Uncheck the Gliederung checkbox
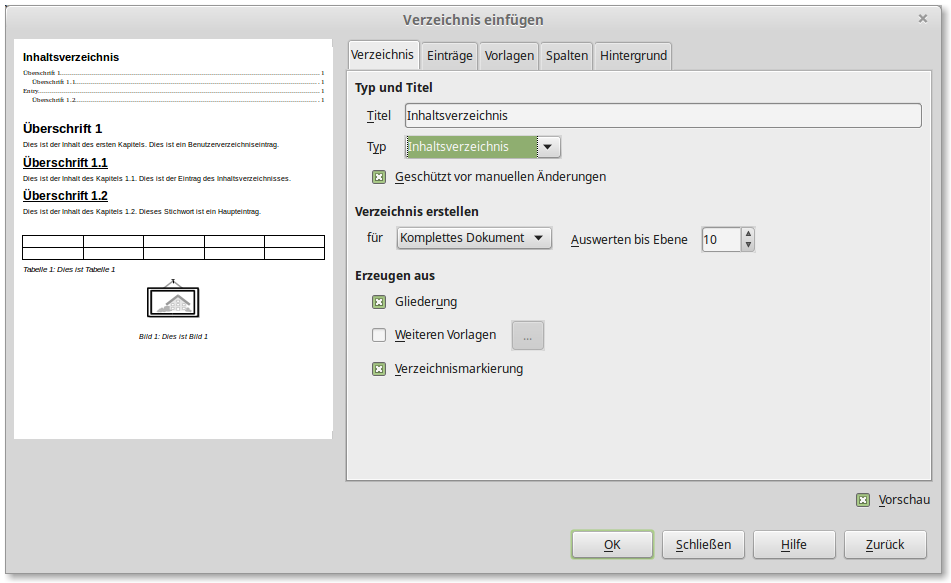The image size is (951, 583). tap(379, 302)
